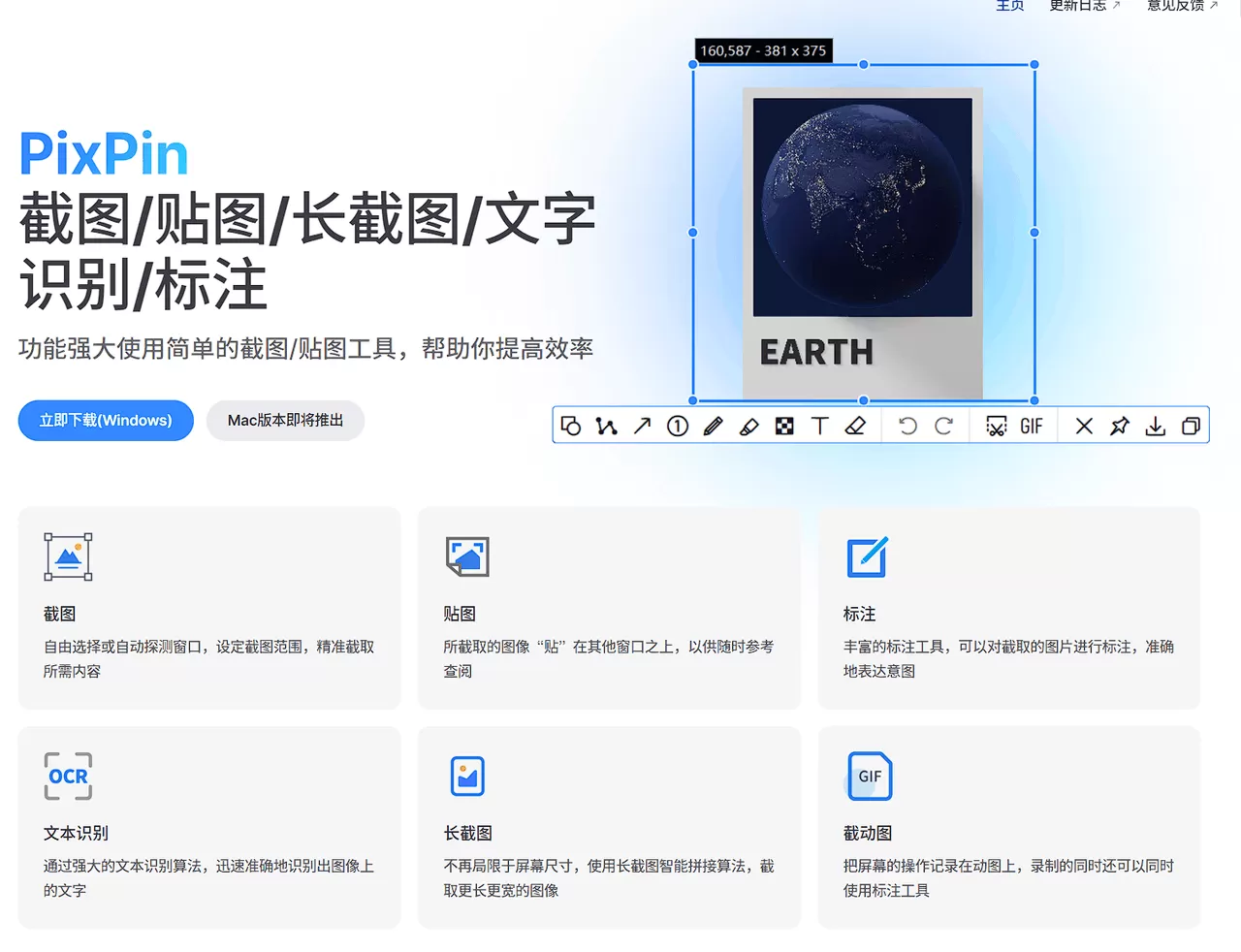
Task: Open the 更新日志 changelog page
Action: pos(1078,6)
